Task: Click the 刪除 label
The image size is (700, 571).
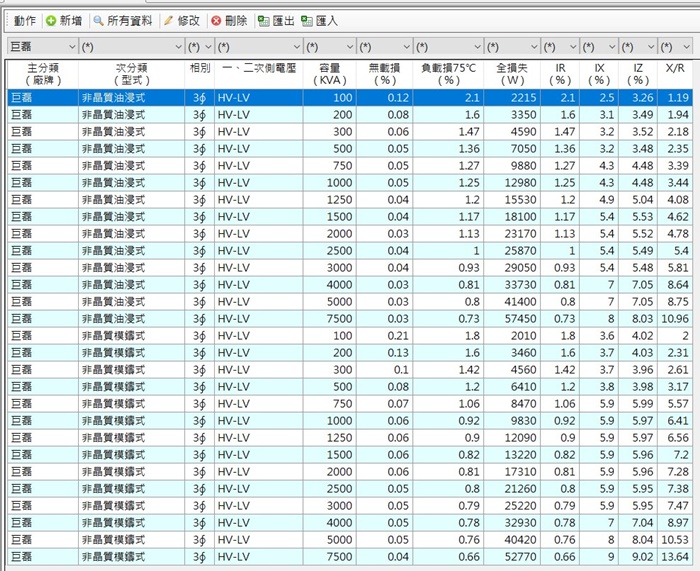Action: click(x=236, y=21)
